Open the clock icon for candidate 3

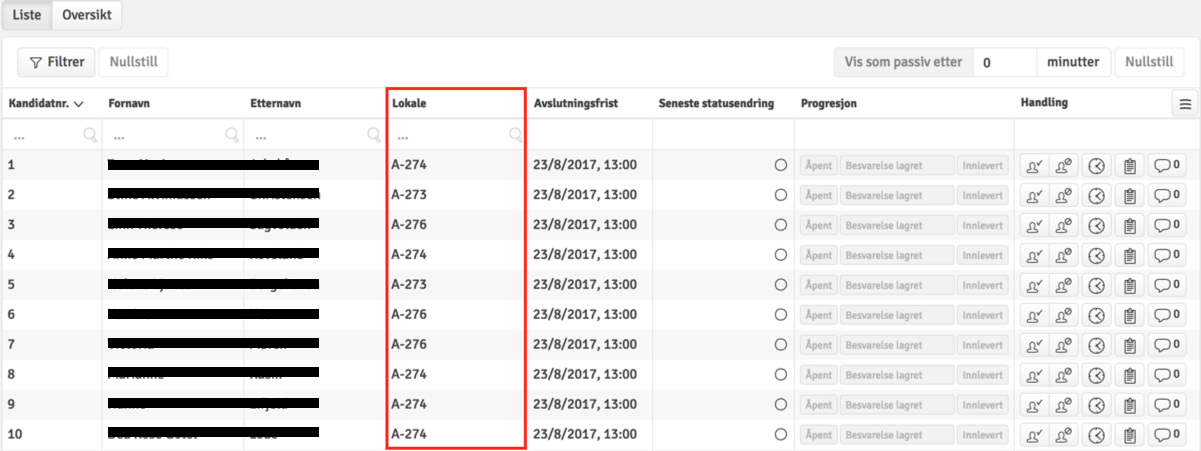pyautogui.click(x=1096, y=226)
